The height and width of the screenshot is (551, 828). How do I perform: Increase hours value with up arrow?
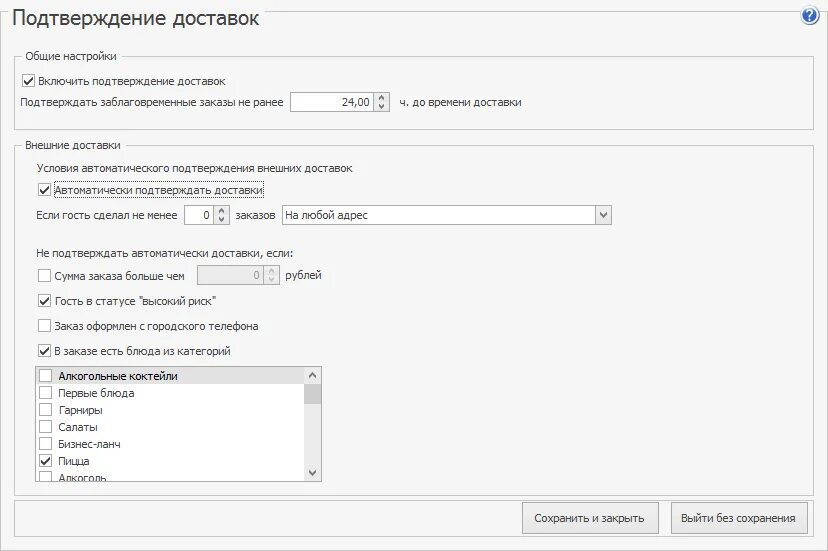[x=381, y=97]
